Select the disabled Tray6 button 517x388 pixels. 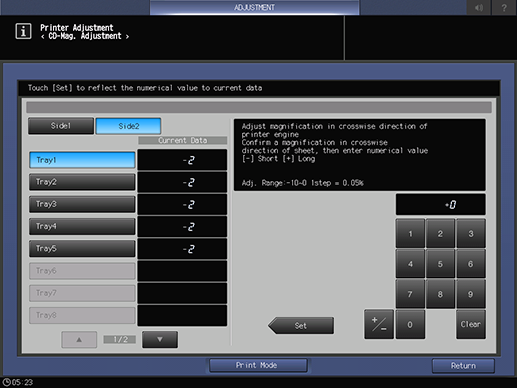click(82, 271)
